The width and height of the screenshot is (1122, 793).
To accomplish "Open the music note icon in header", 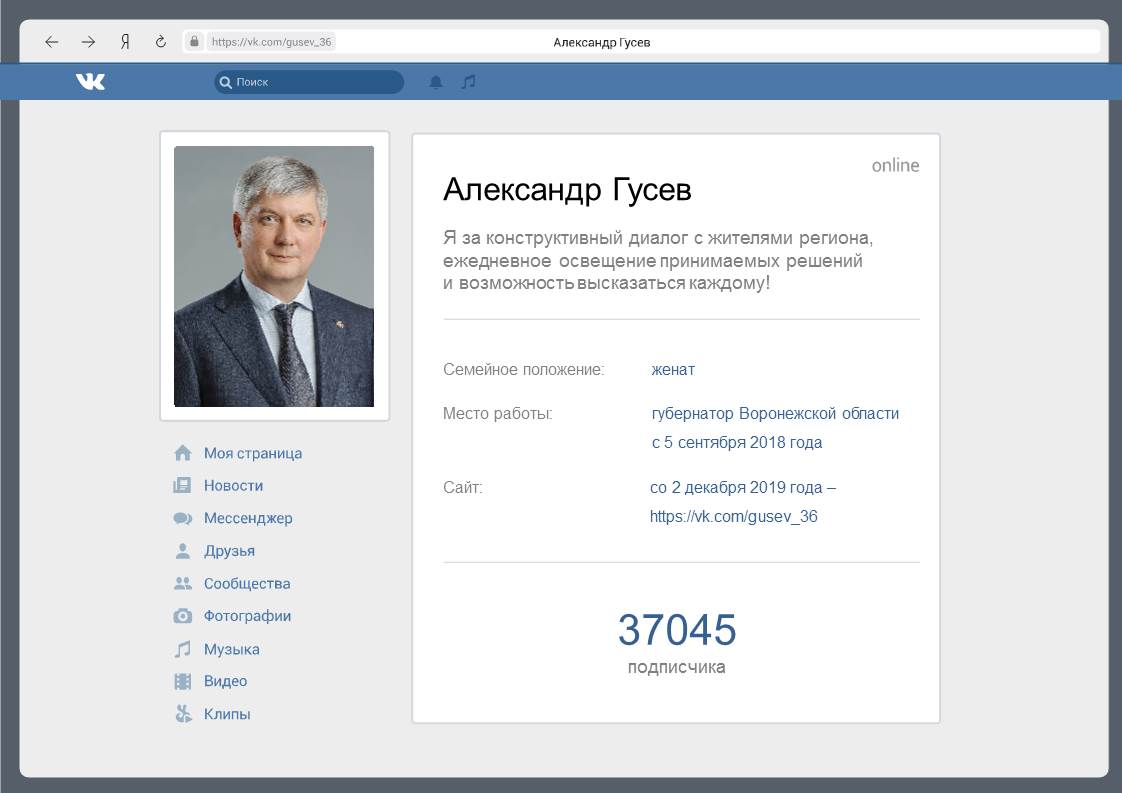I will 468,82.
